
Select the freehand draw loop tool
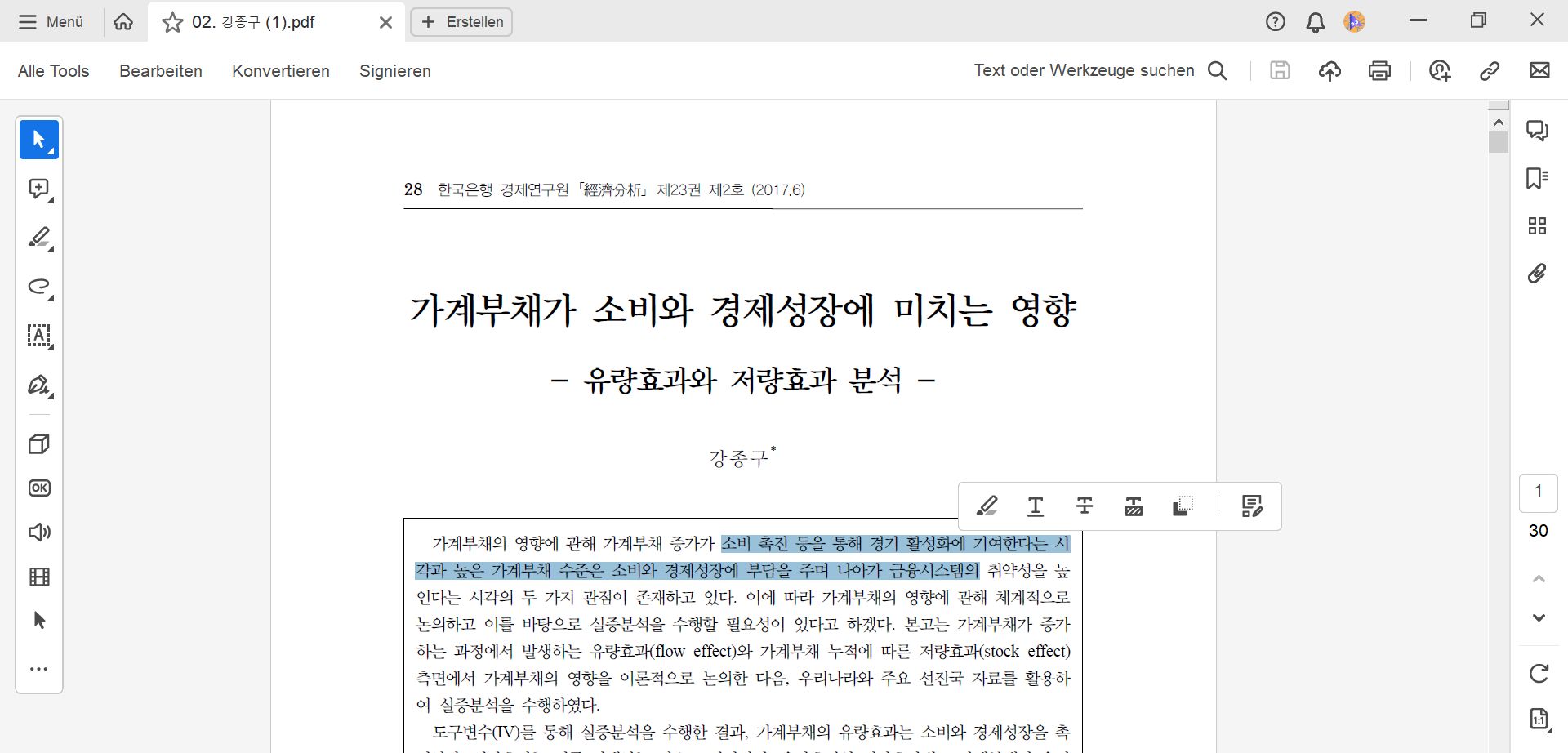(x=39, y=287)
